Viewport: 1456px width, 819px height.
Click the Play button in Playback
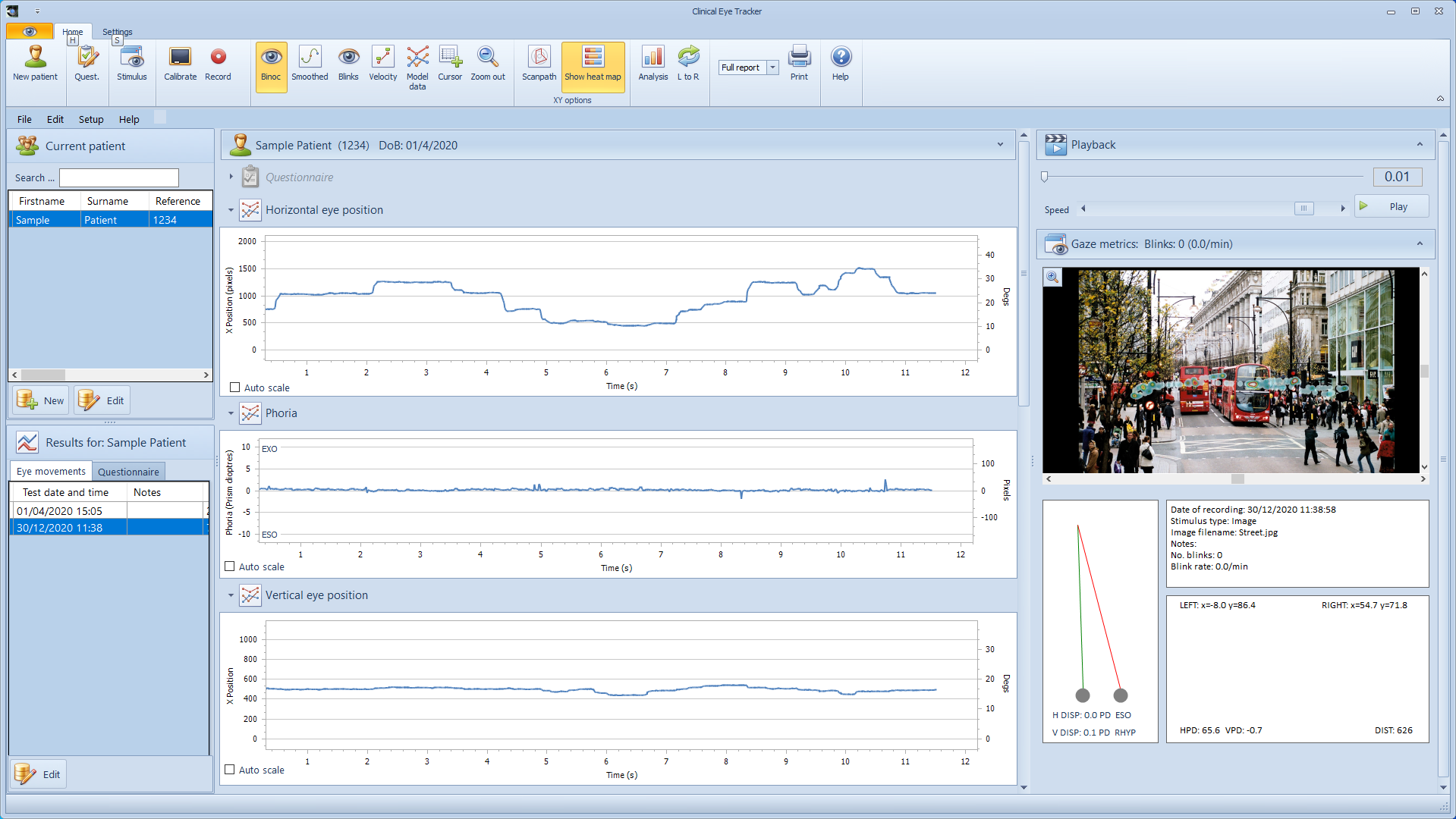1392,207
